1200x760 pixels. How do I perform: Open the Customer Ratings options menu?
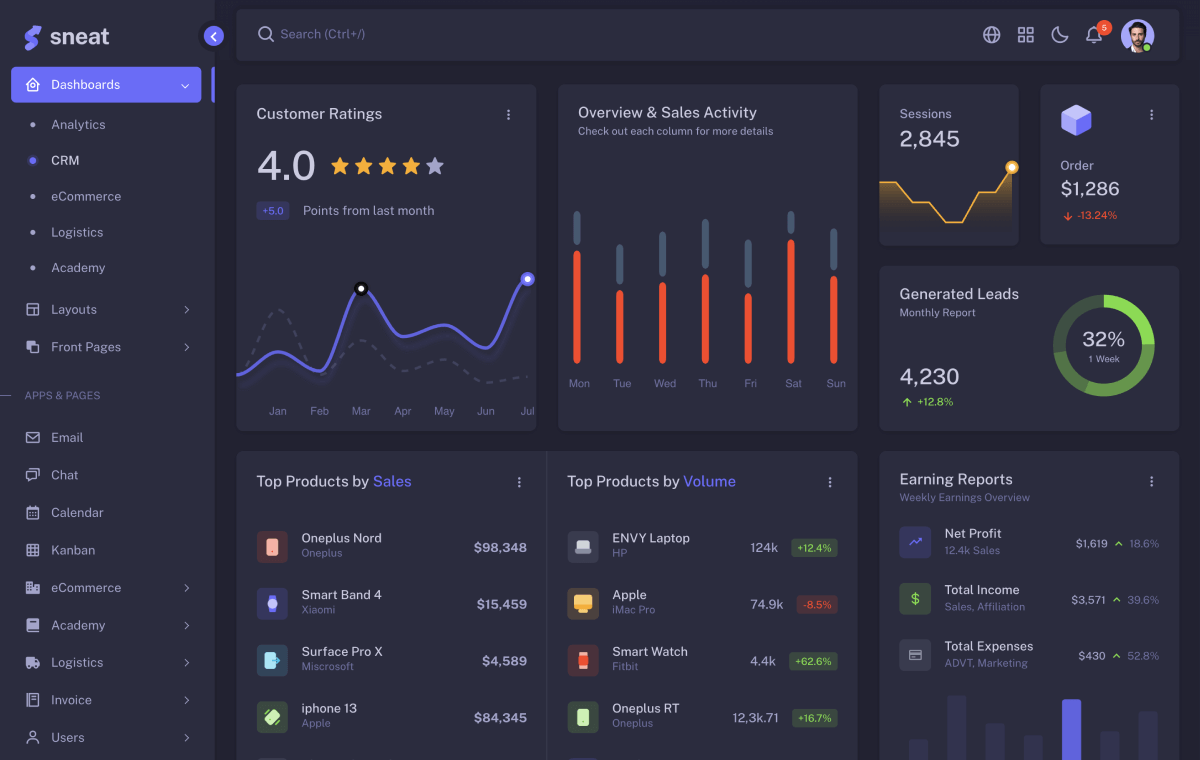[508, 114]
